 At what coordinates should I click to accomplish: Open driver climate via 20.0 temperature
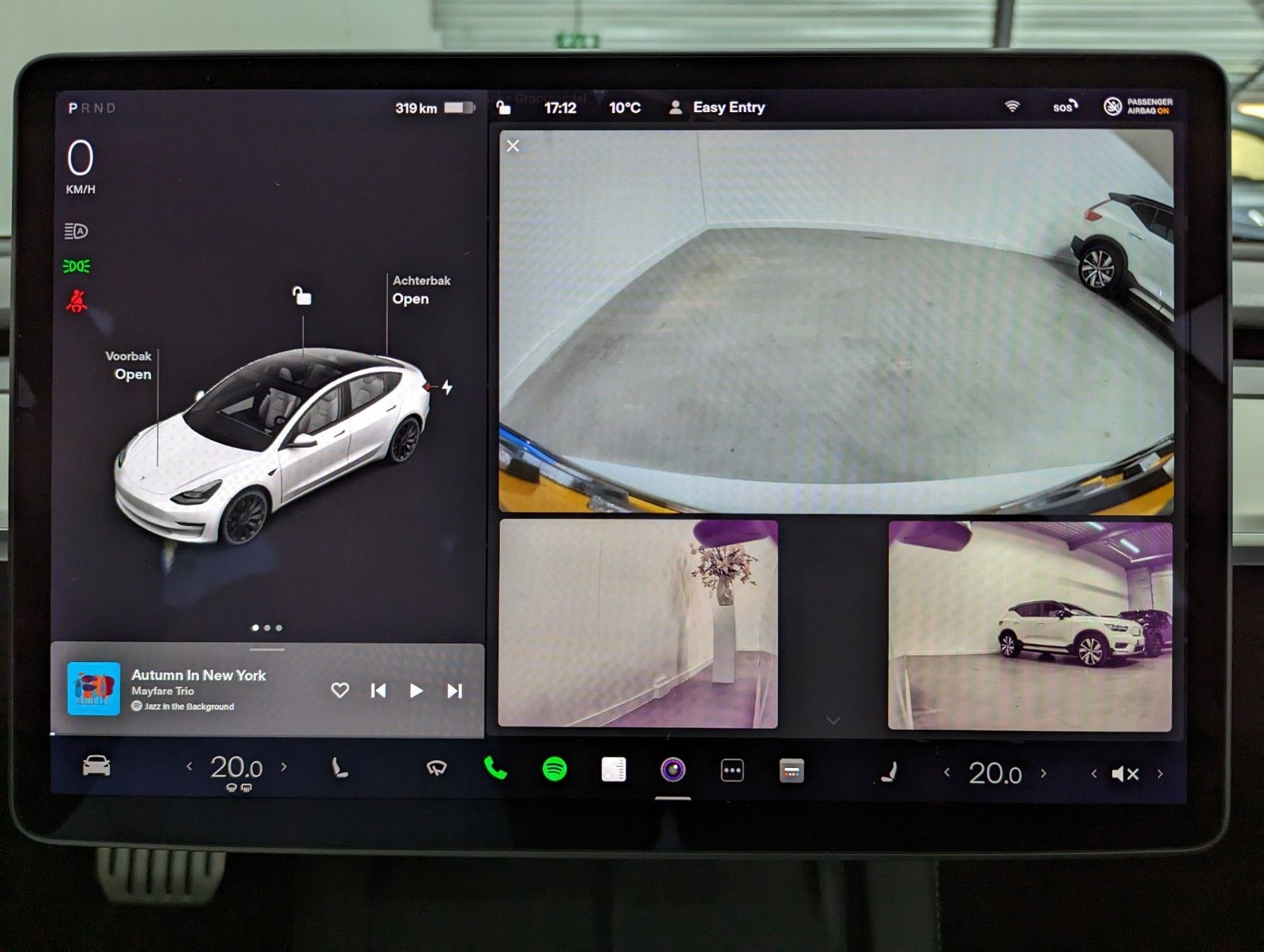236,767
